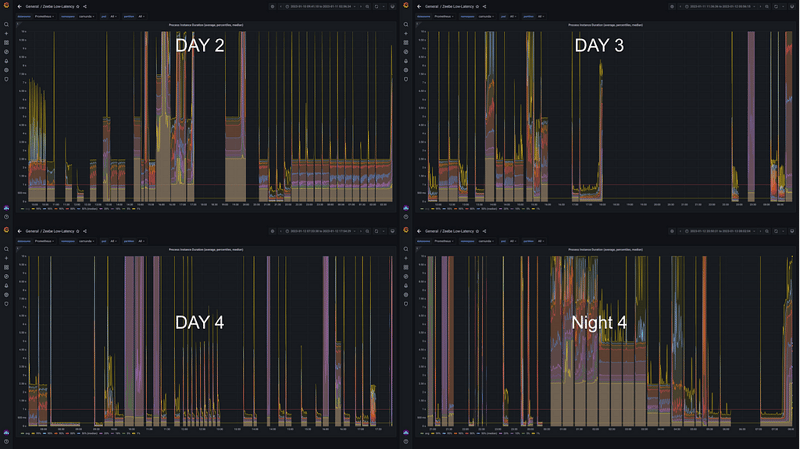Toggle the star for the Day 3 dashboard

tap(476, 6)
